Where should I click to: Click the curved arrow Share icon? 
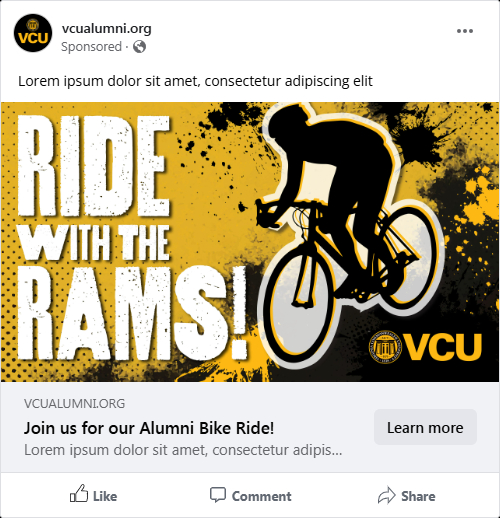tap(387, 495)
